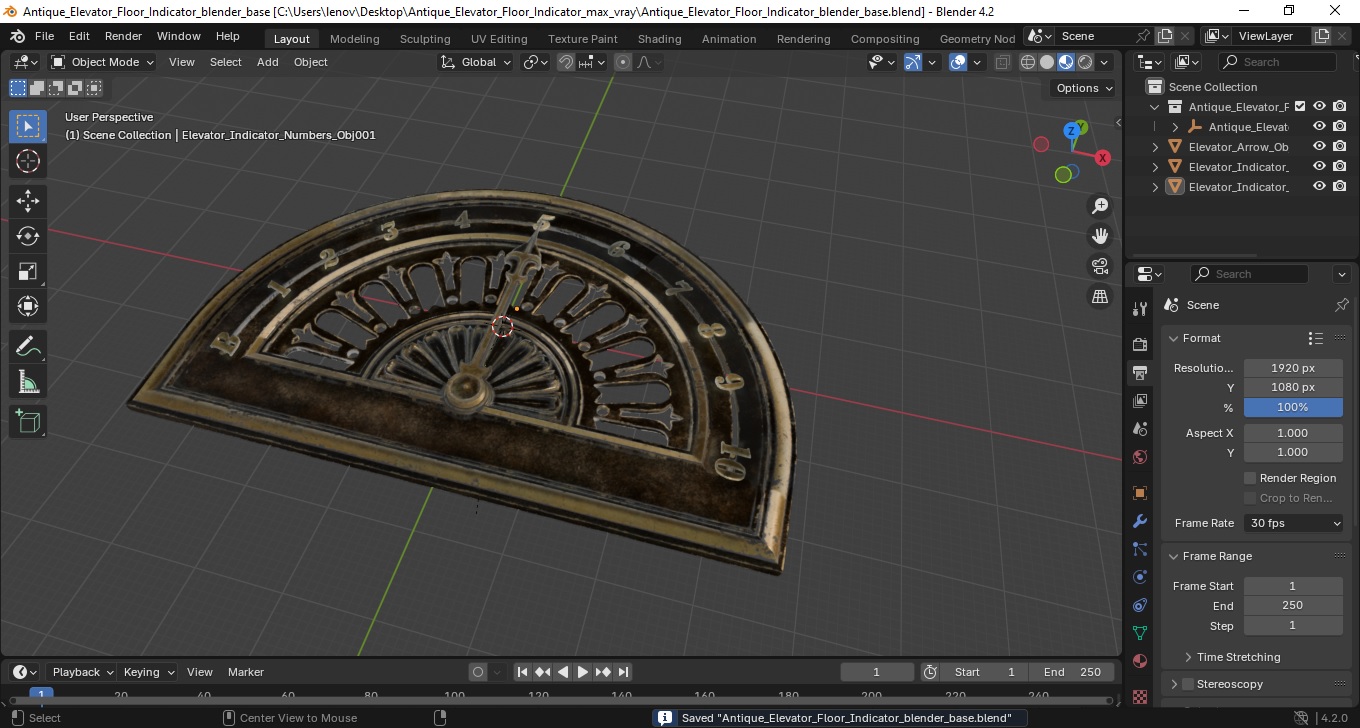
Task: Enable the Render Region checkbox
Action: tap(1250, 478)
